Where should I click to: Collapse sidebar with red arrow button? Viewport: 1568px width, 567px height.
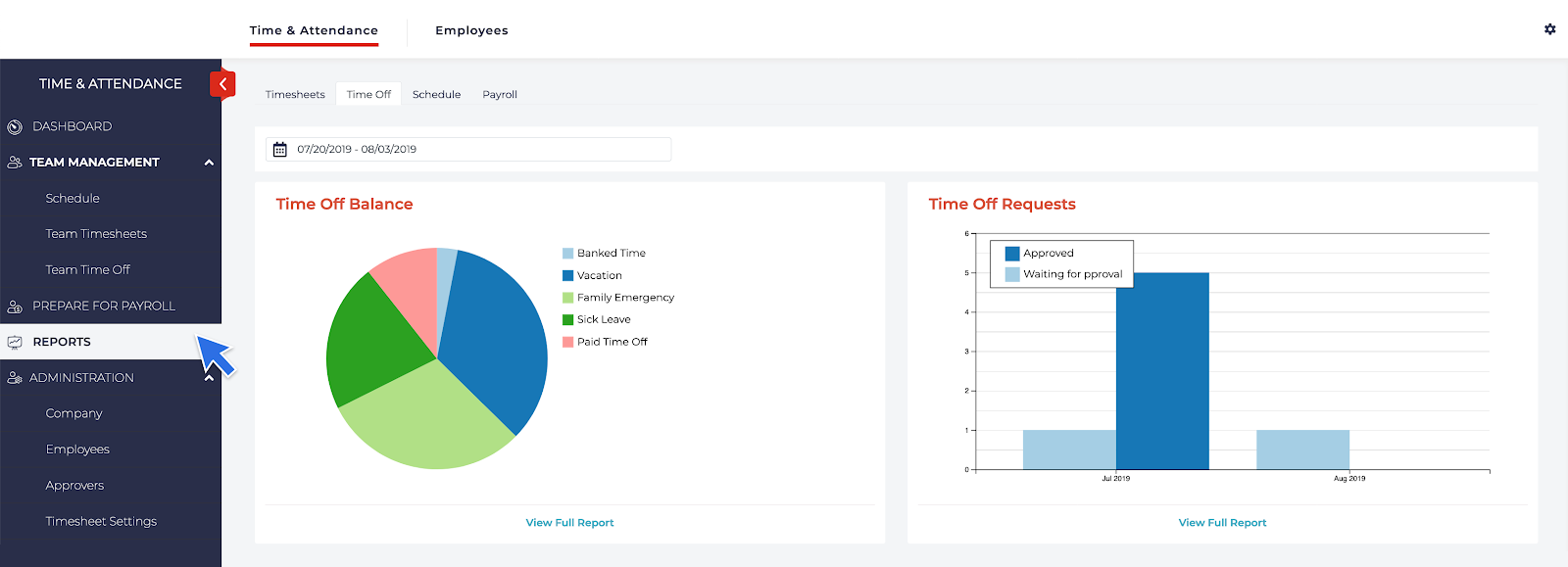coord(222,84)
